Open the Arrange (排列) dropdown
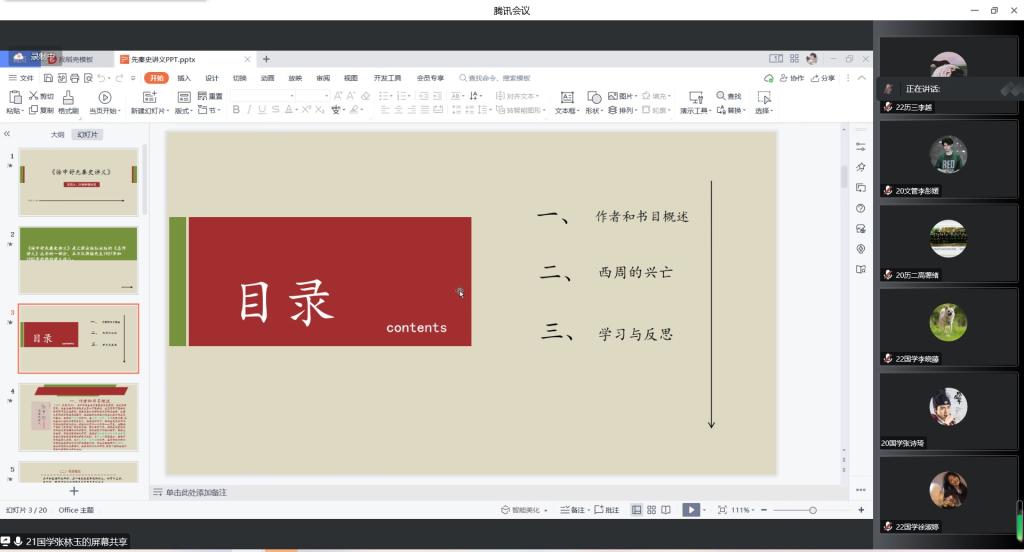Image resolution: width=1024 pixels, height=552 pixels. [x=625, y=110]
